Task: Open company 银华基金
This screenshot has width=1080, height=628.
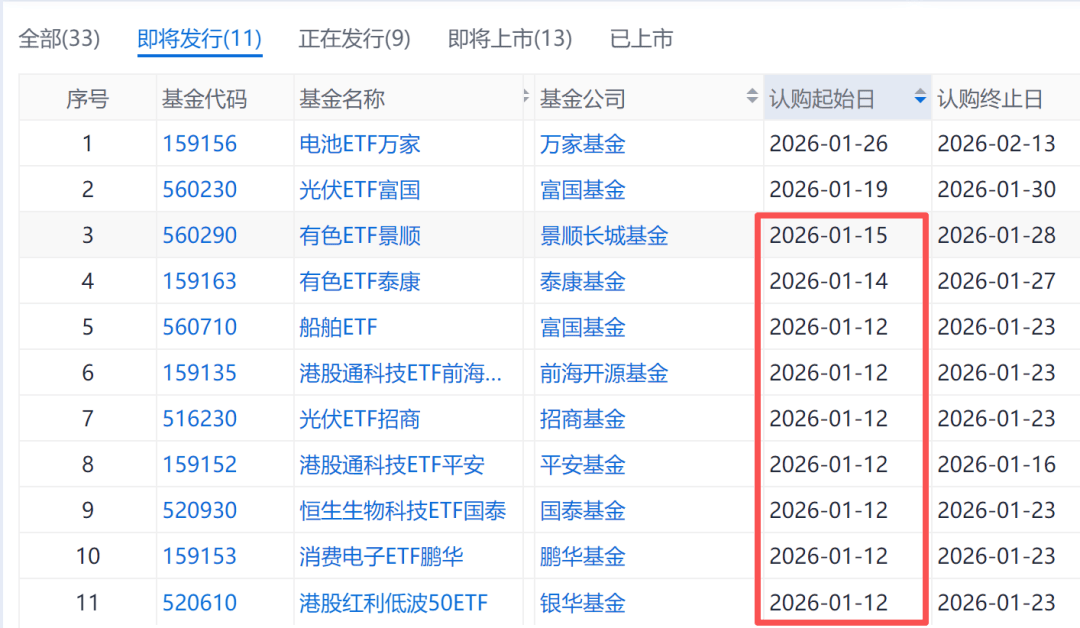Action: pos(583,603)
